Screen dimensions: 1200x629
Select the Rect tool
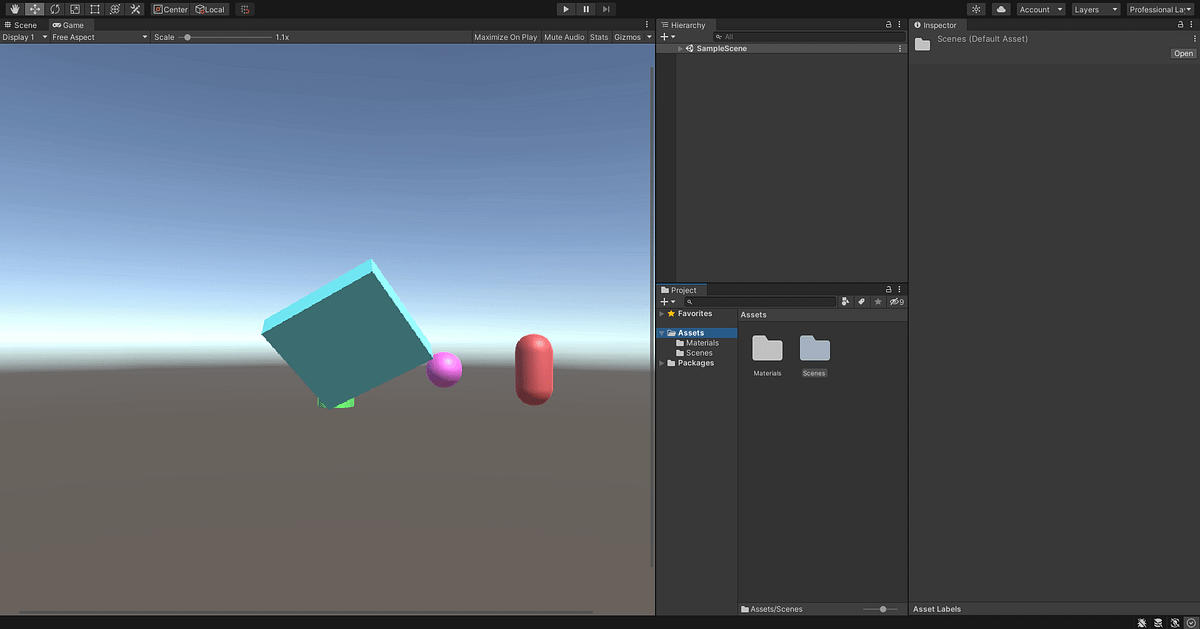tap(94, 8)
